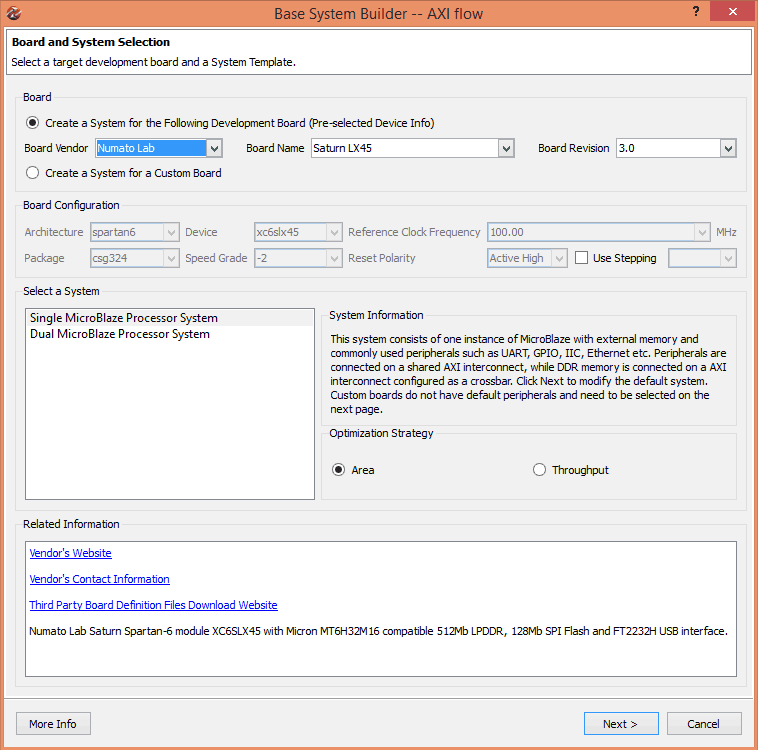758x750 pixels.
Task: Select Throughput optimization strategy
Action: coord(540,470)
